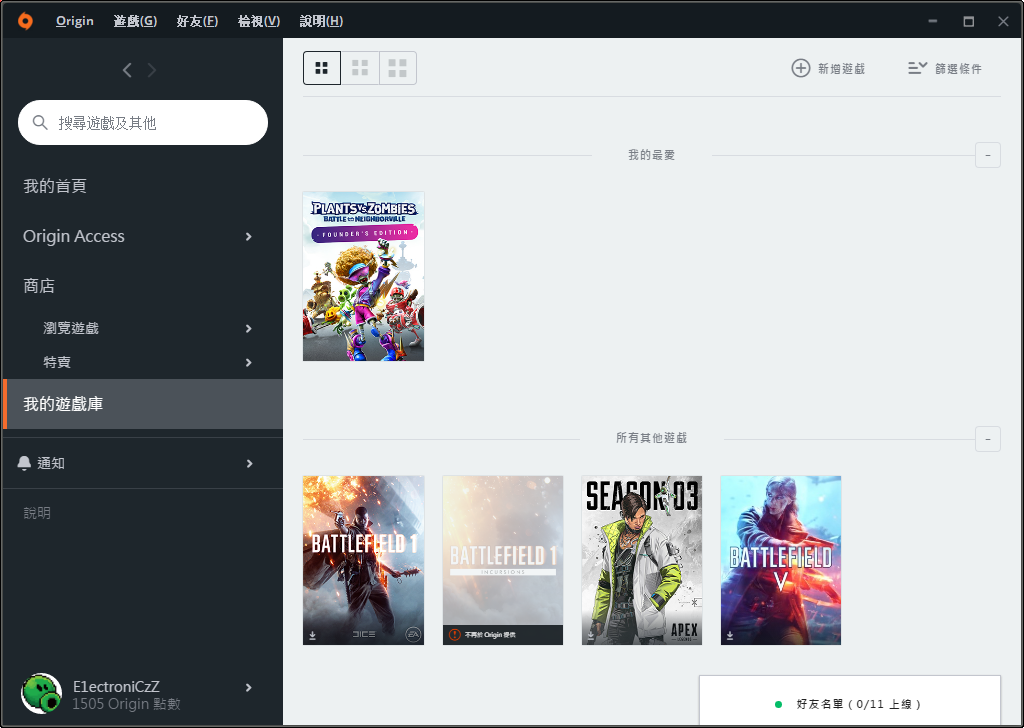
Task: Click the E1ectroniCzZ username
Action: pos(116,686)
